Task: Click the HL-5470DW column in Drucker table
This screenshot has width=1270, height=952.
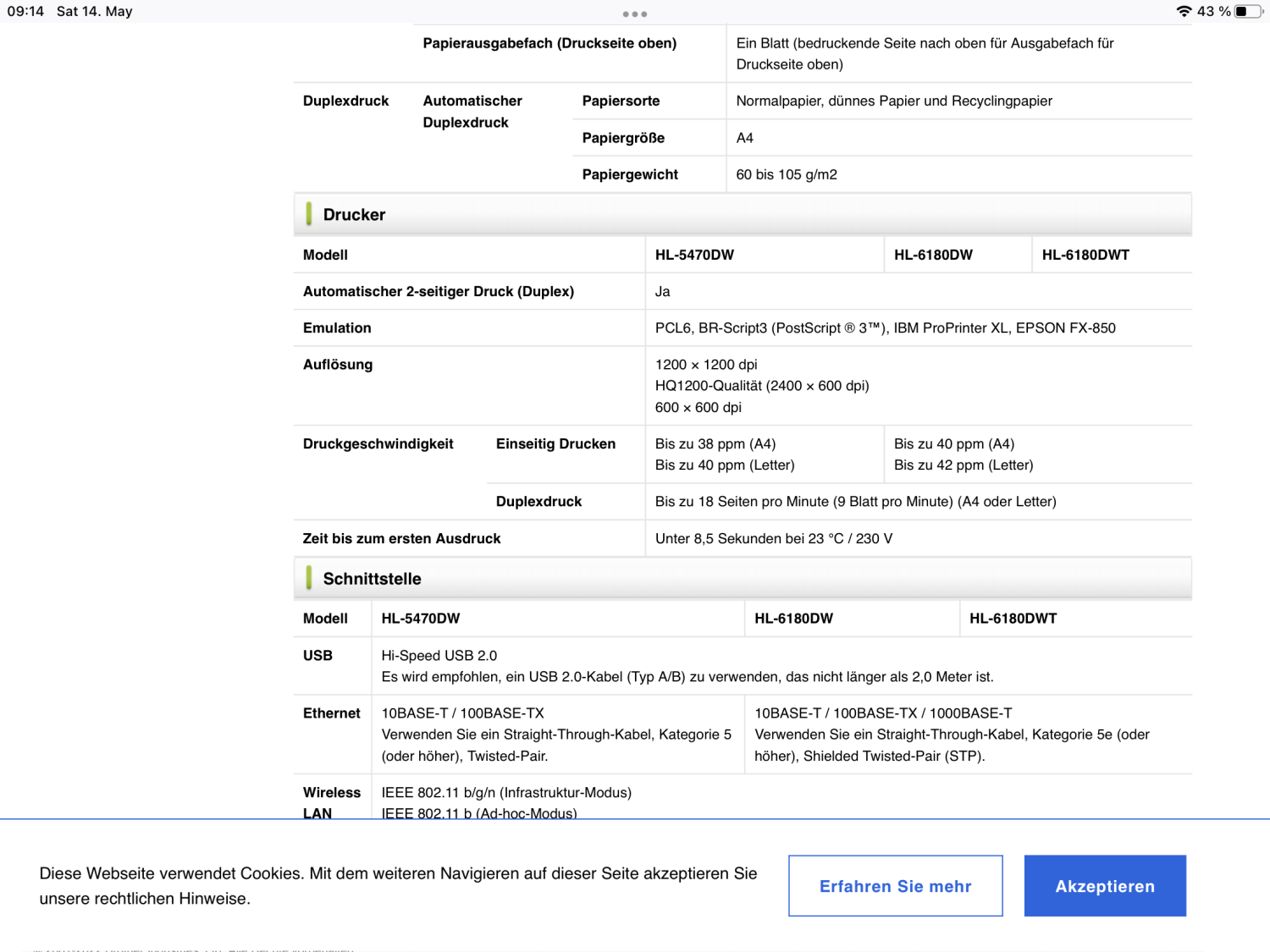Action: pyautogui.click(x=694, y=255)
